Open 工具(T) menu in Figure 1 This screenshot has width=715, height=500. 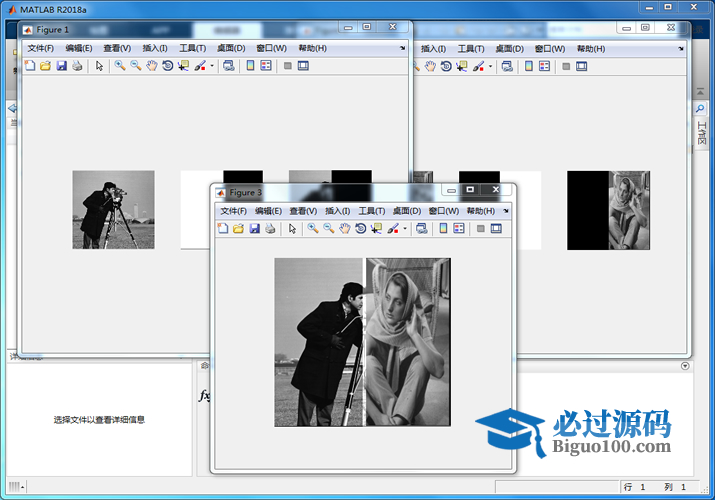[192, 48]
